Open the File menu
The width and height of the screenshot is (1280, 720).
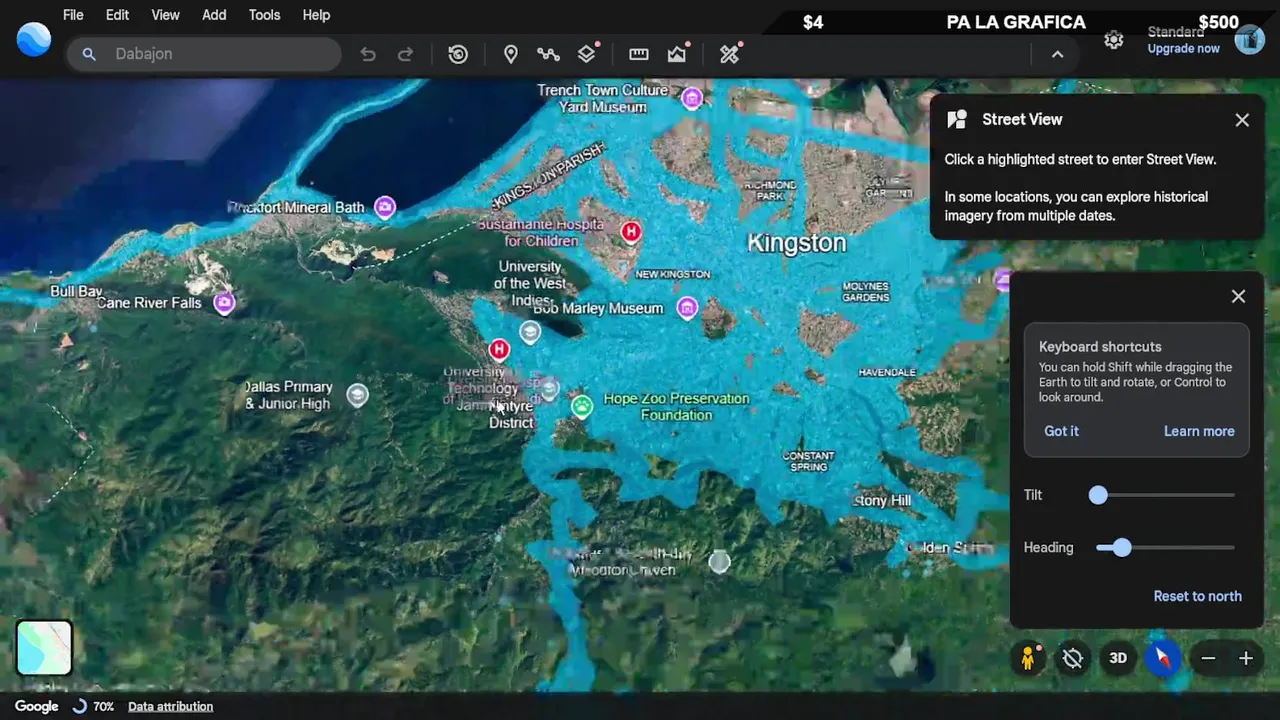73,15
